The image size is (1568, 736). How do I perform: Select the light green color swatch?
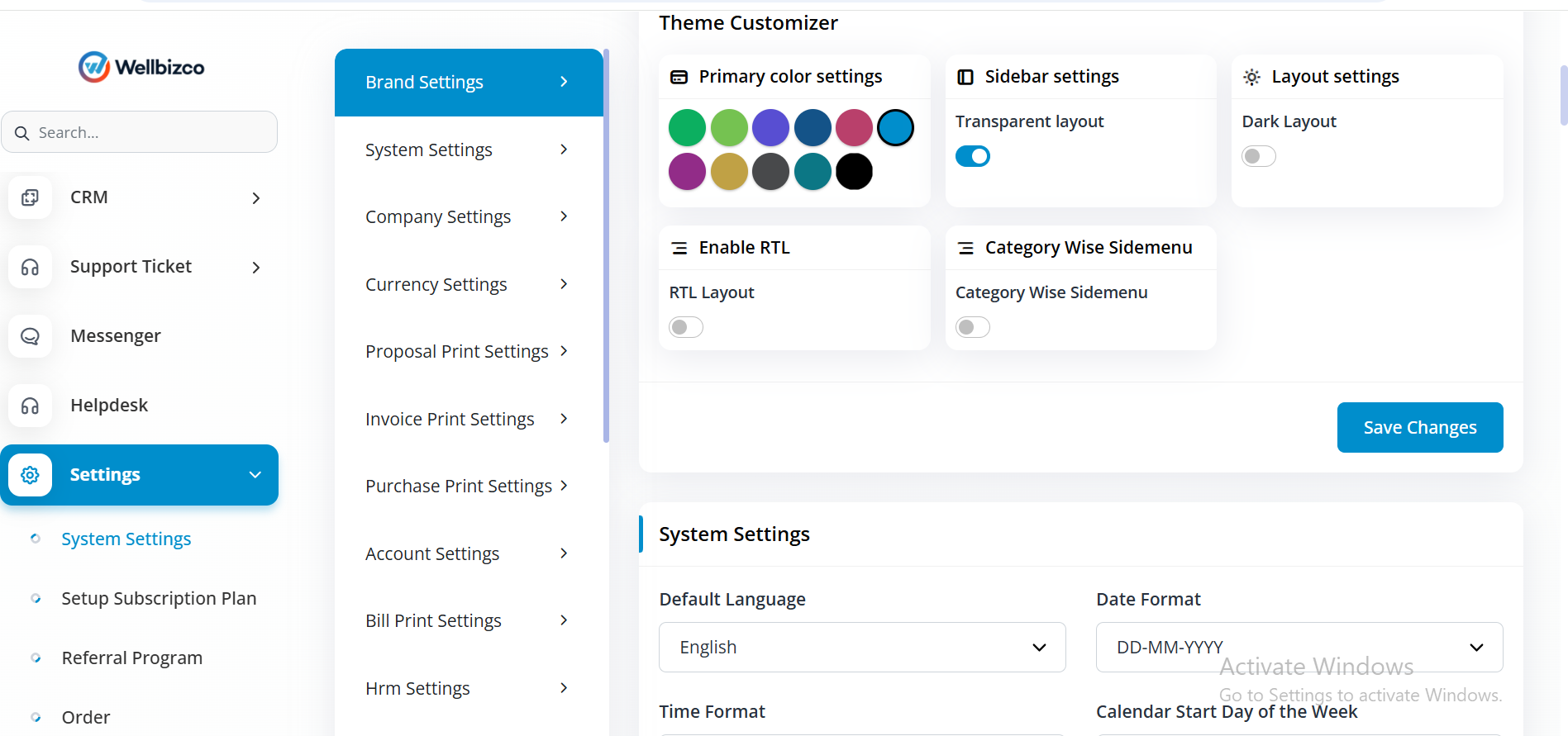click(x=729, y=128)
